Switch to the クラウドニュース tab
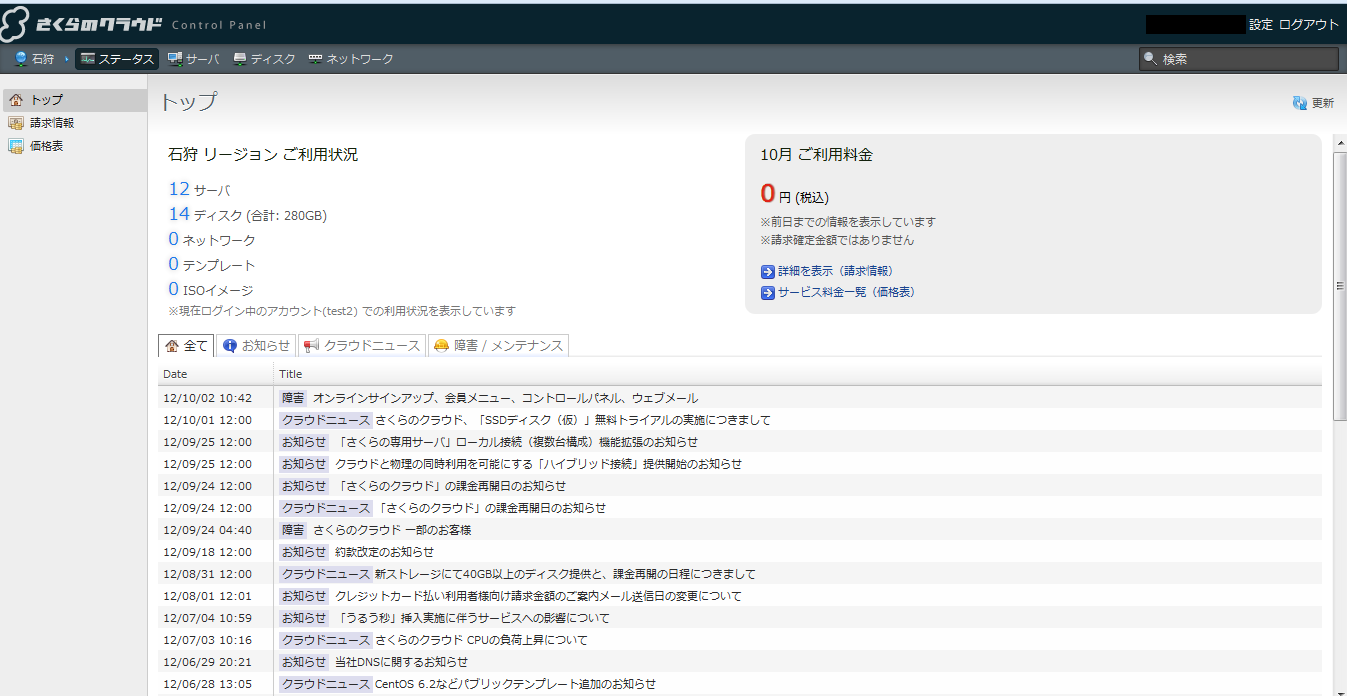Screen dimensions: 1347x696 (x=362, y=345)
